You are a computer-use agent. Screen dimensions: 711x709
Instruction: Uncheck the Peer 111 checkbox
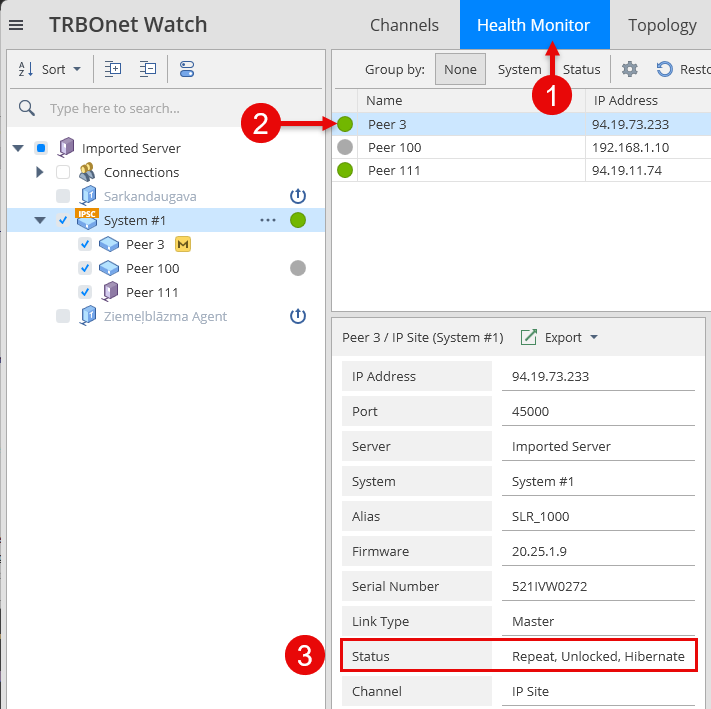coord(85,292)
